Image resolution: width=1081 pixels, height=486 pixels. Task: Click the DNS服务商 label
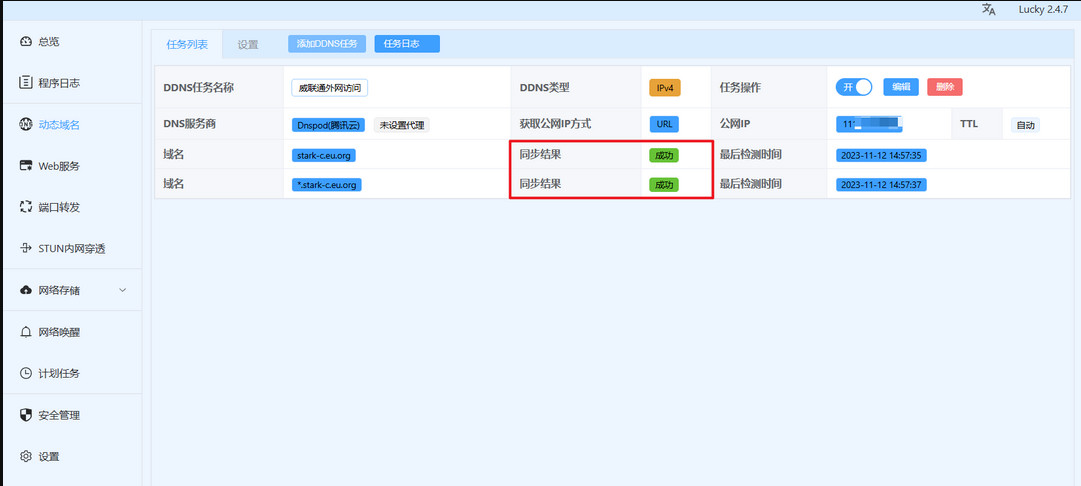click(190, 125)
